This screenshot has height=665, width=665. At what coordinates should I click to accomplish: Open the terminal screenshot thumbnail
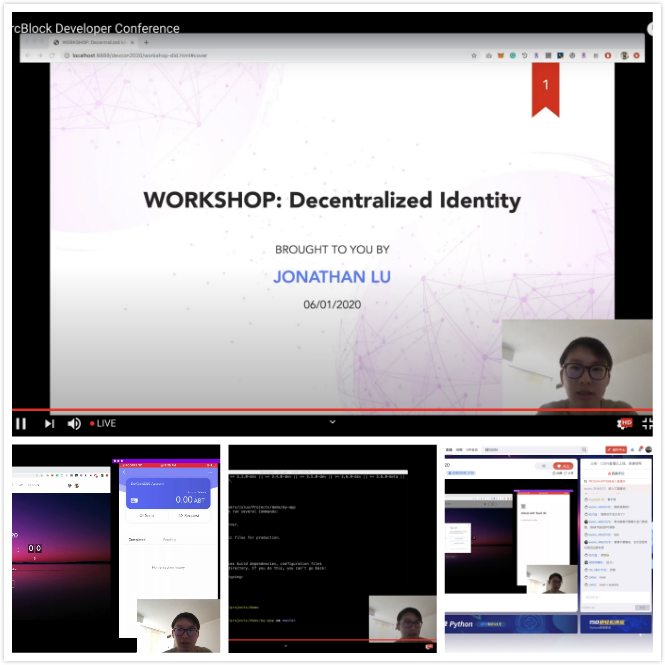[x=332, y=549]
